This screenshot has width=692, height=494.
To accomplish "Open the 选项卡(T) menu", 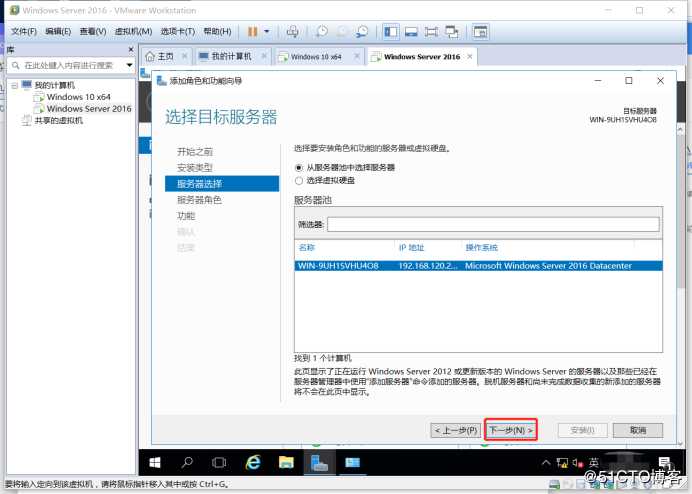I will [177, 31].
